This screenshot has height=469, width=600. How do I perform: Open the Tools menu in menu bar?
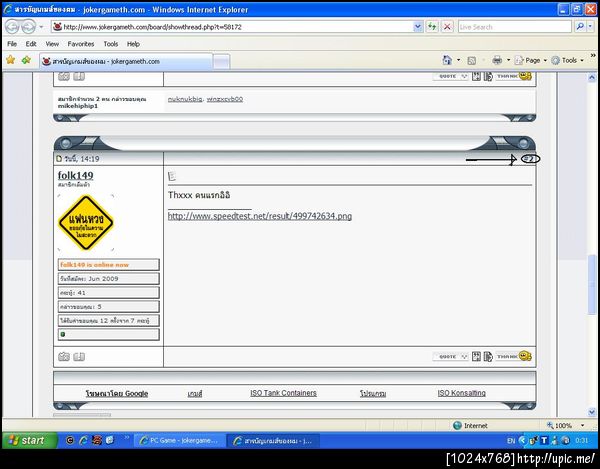coord(111,44)
